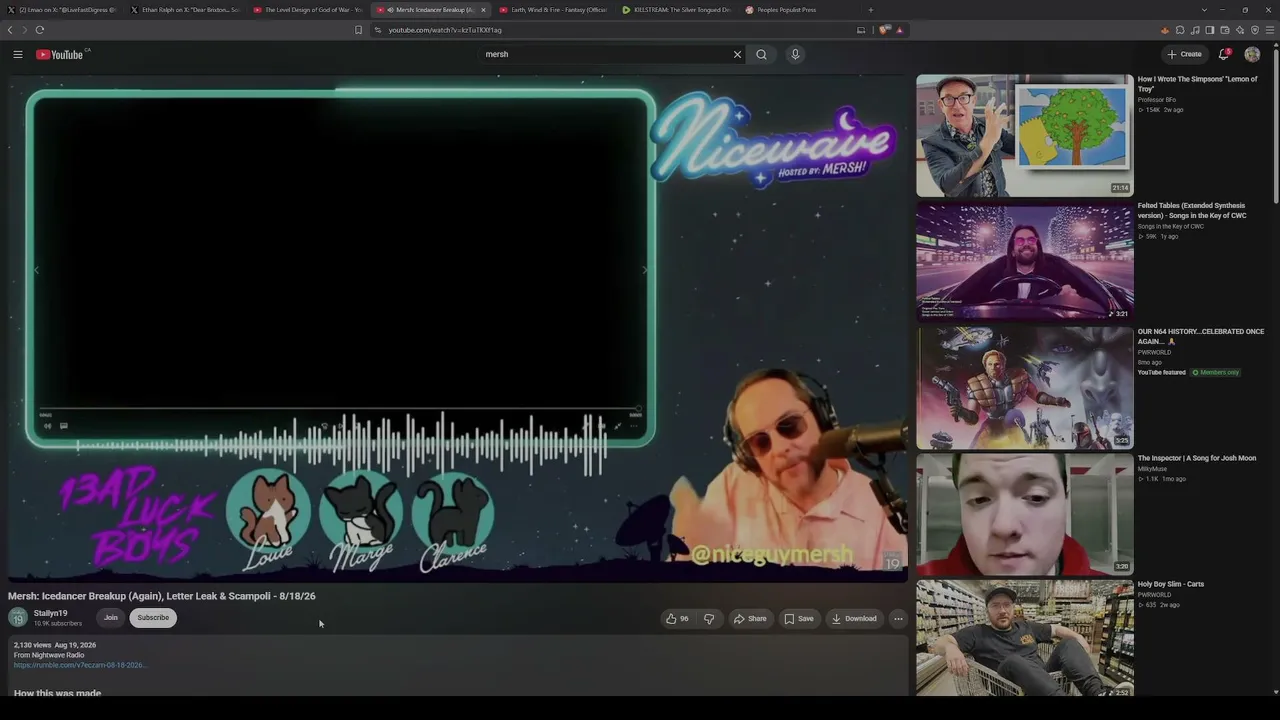Open the YouTube guide hamburger menu
The image size is (1280, 720).
[18, 54]
